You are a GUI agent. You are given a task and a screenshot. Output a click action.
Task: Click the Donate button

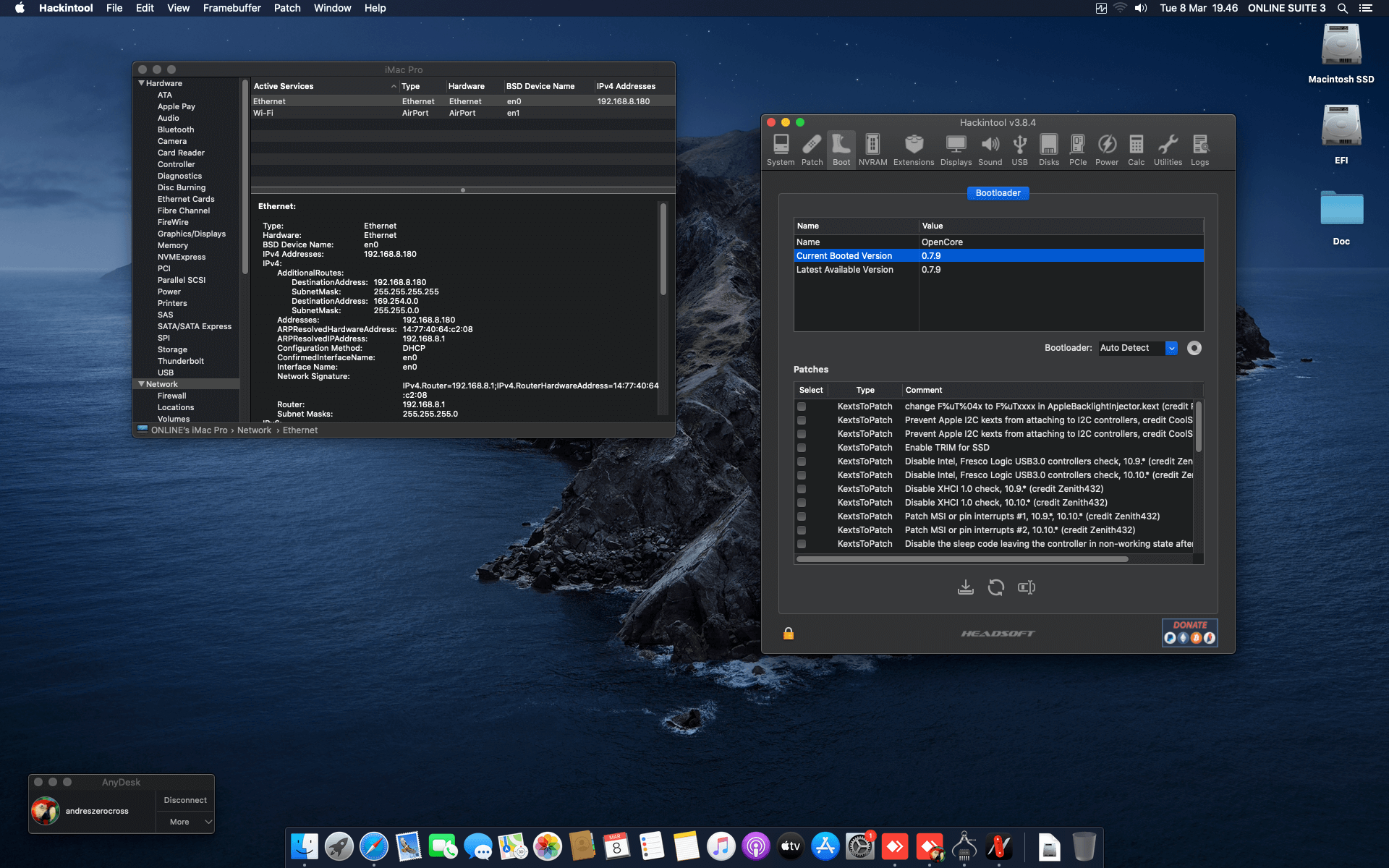1189,632
